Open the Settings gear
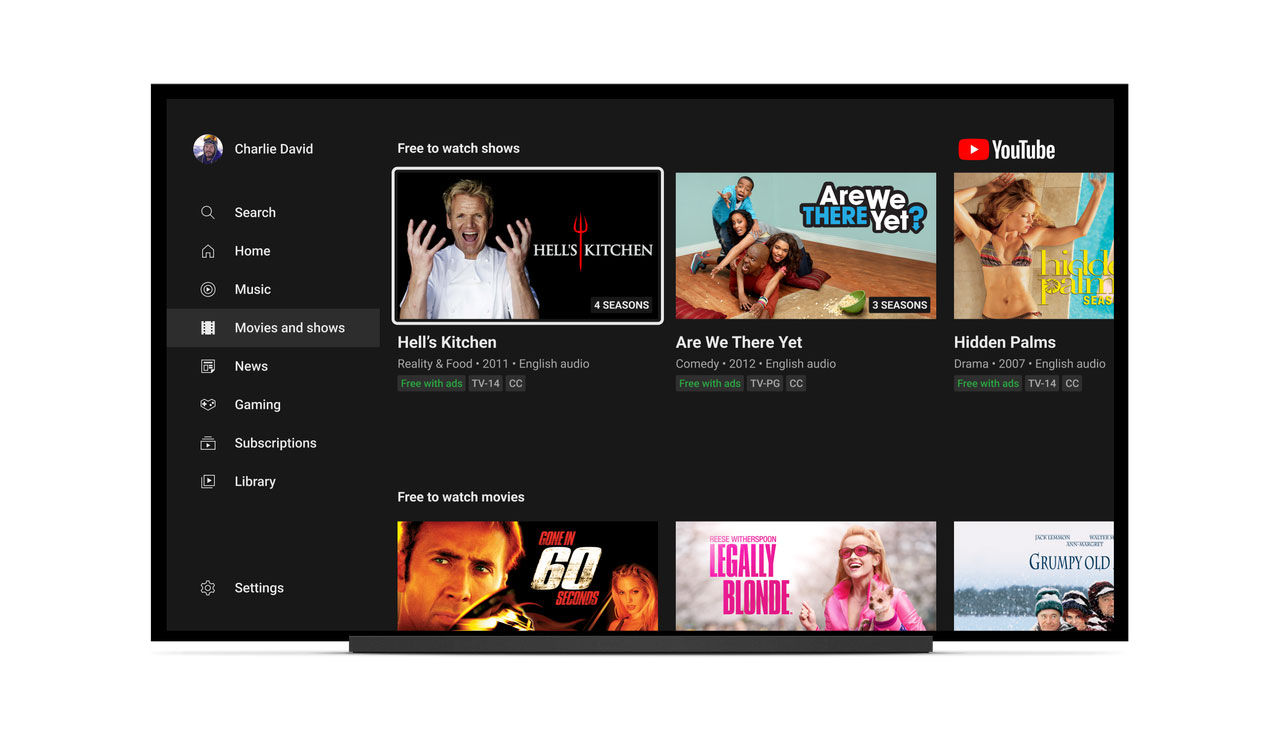 [x=207, y=588]
